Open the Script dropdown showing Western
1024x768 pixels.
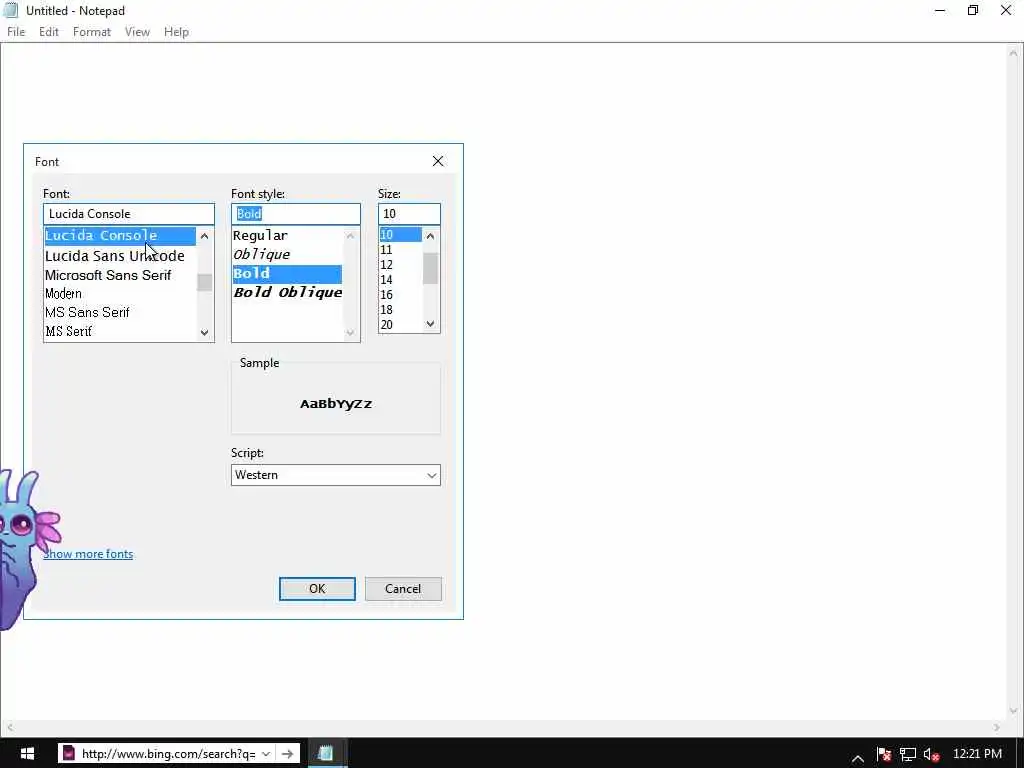tap(336, 475)
